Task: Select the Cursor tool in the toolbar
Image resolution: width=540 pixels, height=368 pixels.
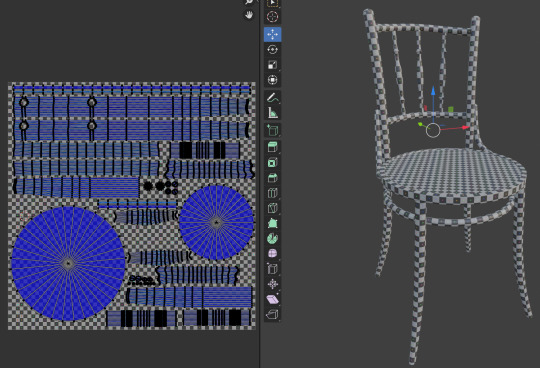Action: [x=272, y=17]
